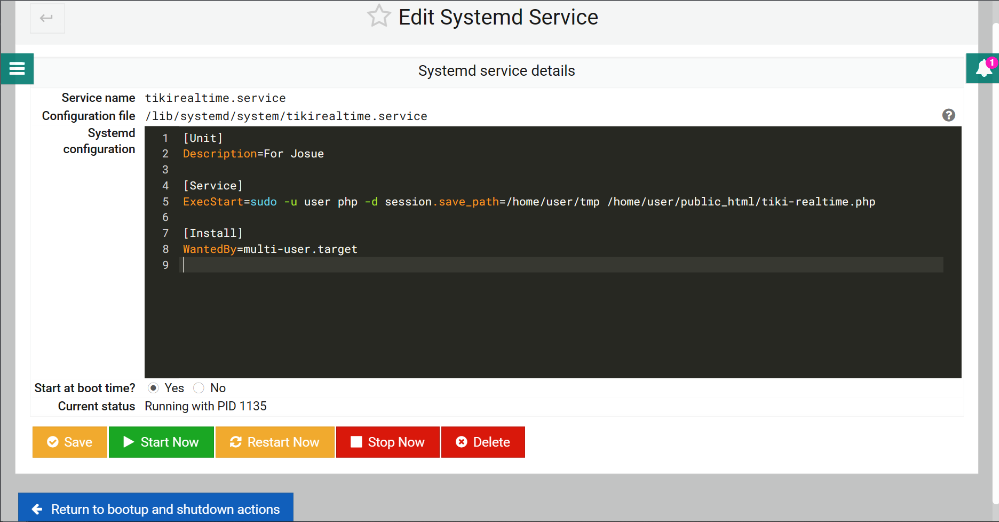Viewport: 999px width, 522px height.
Task: Click the WantedBy=multi-user.target line
Action: pos(270,249)
